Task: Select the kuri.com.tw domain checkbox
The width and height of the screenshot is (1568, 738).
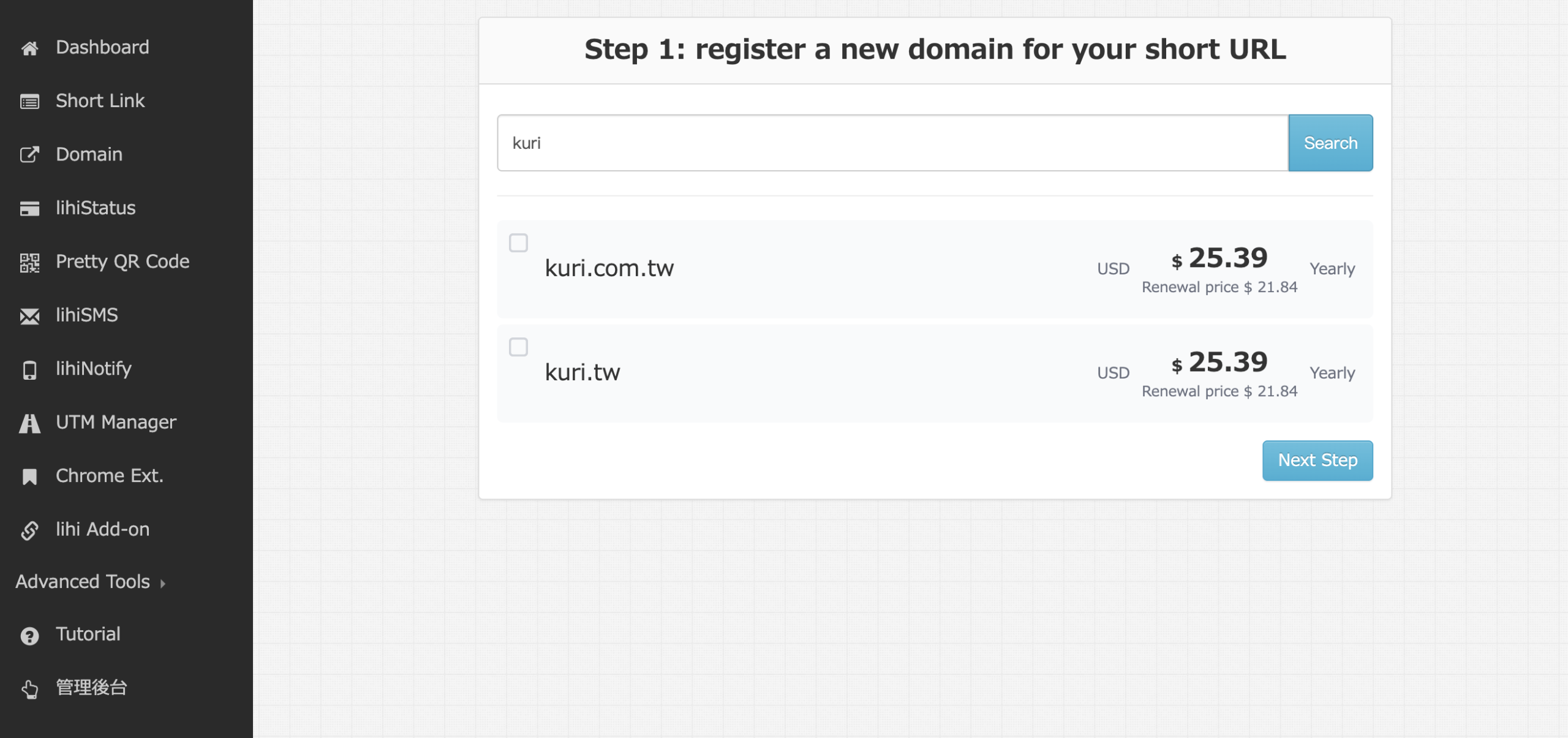Action: point(518,243)
